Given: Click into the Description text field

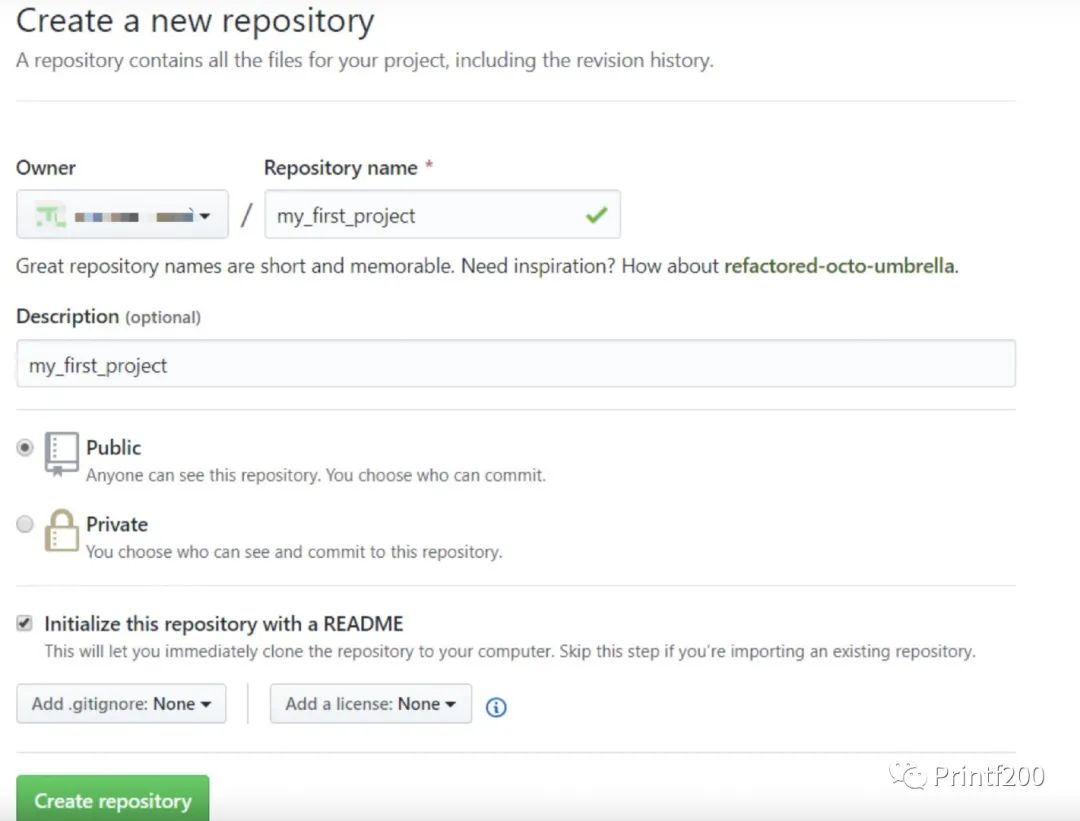Looking at the screenshot, I should click(x=515, y=364).
